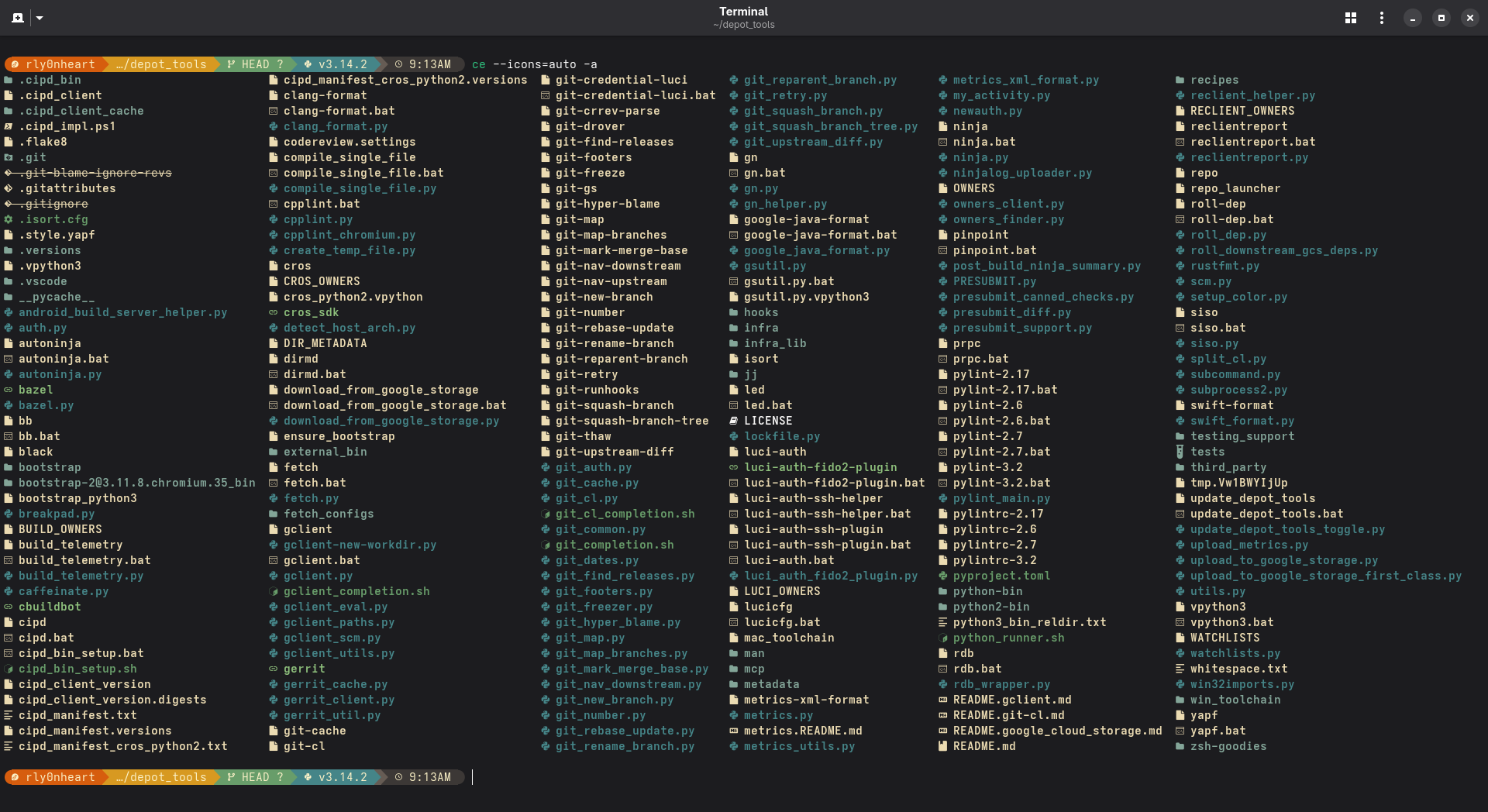Image resolution: width=1488 pixels, height=812 pixels.
Task: Click the new tab icon in the header
Action: click(x=16, y=17)
